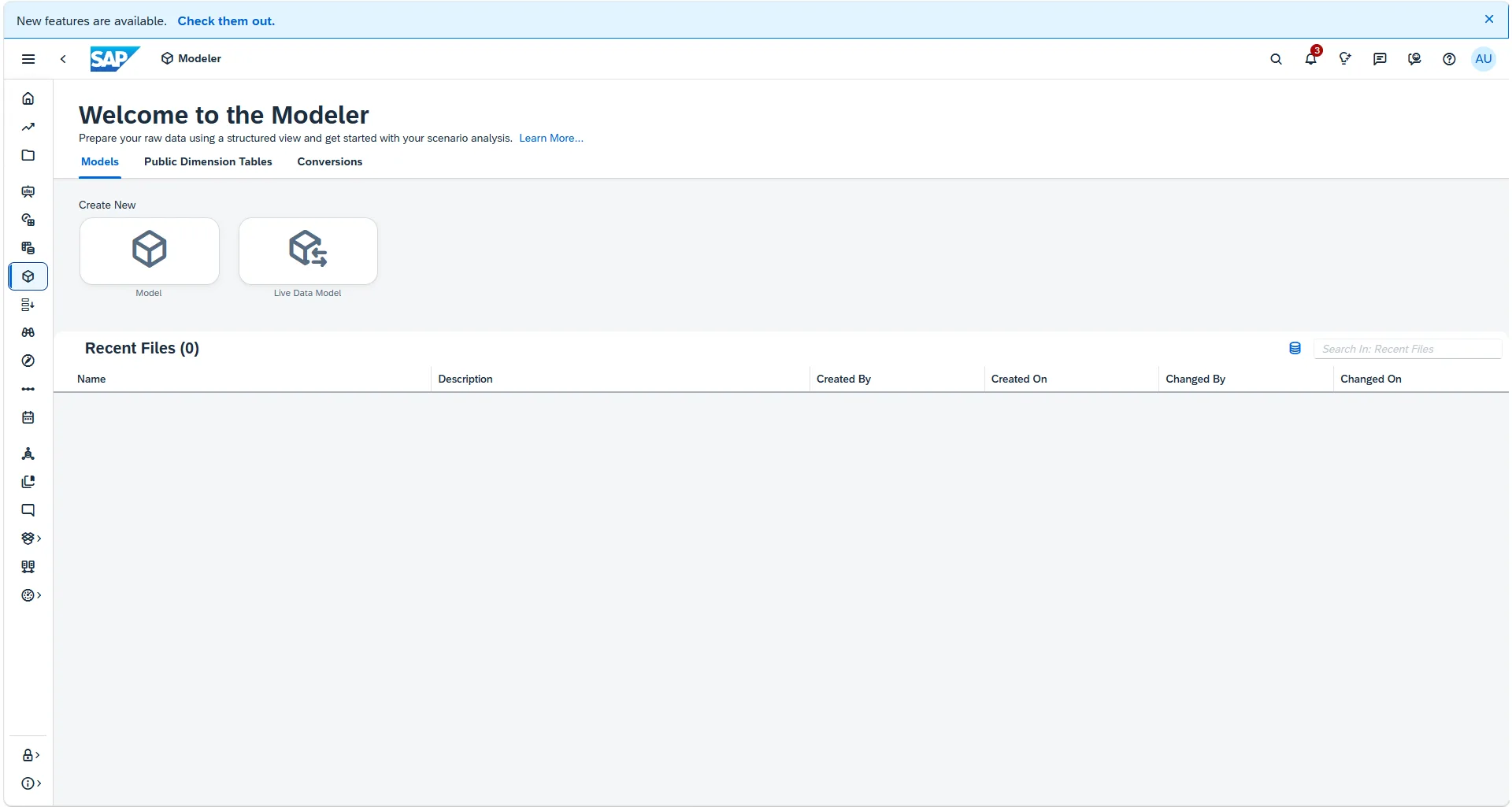Open the presentation board sidebar icon
This screenshot has width=1512, height=807.
pyautogui.click(x=28, y=191)
